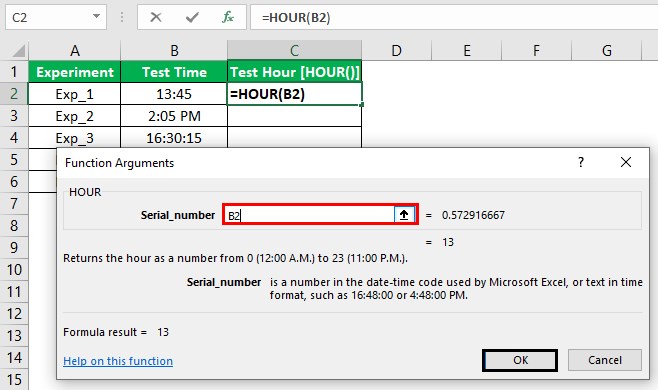Select row 1 header
The width and height of the screenshot is (658, 390).
tap(14, 72)
